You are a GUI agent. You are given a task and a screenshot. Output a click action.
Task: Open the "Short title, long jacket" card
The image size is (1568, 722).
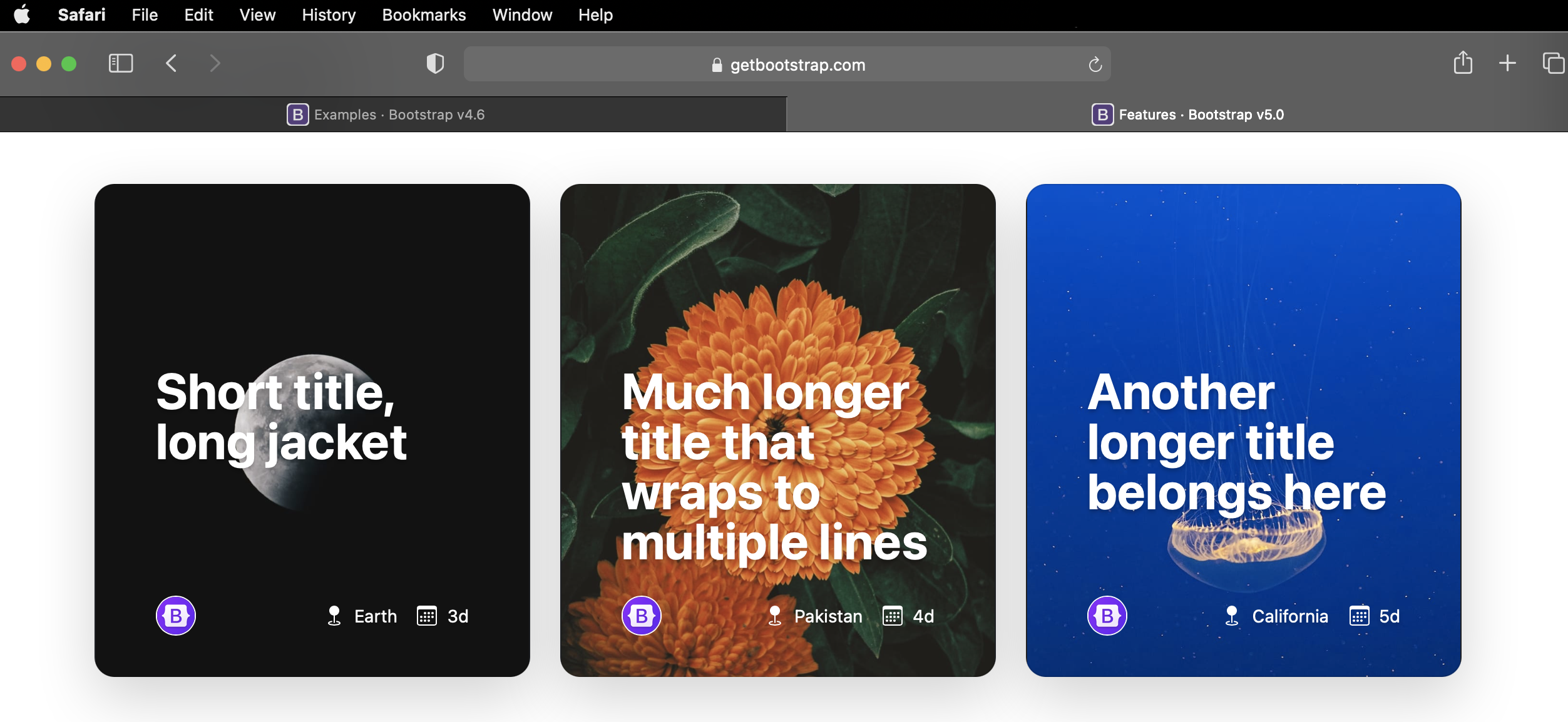click(x=312, y=430)
